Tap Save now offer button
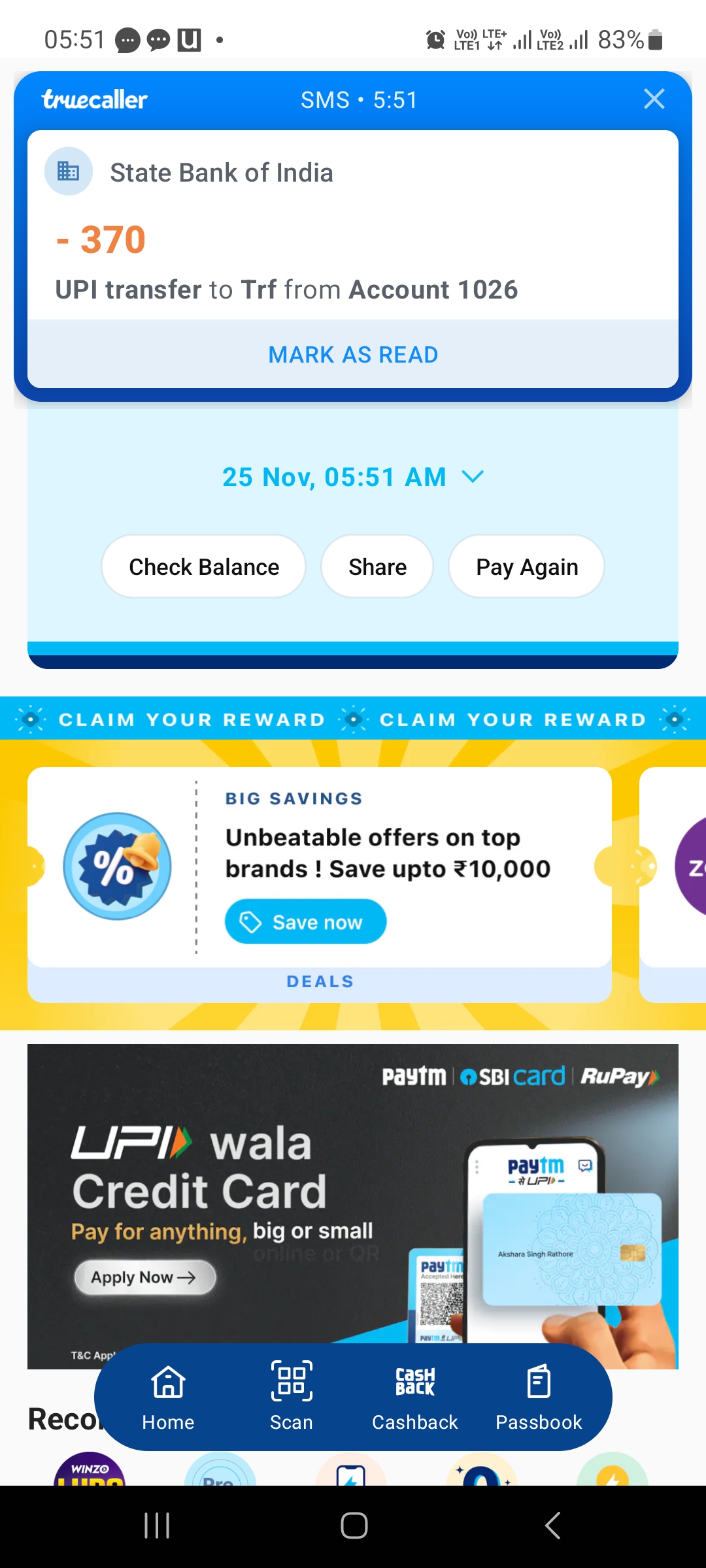This screenshot has width=706, height=1568. (x=306, y=922)
